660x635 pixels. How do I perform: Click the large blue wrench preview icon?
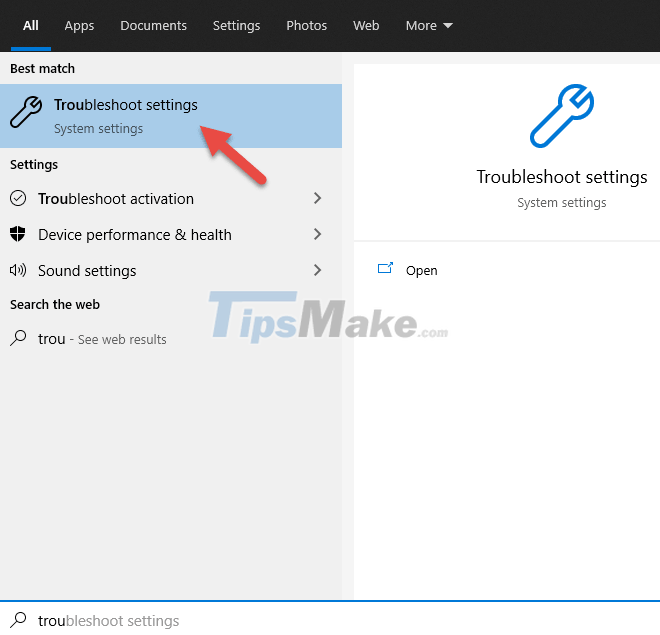[562, 116]
